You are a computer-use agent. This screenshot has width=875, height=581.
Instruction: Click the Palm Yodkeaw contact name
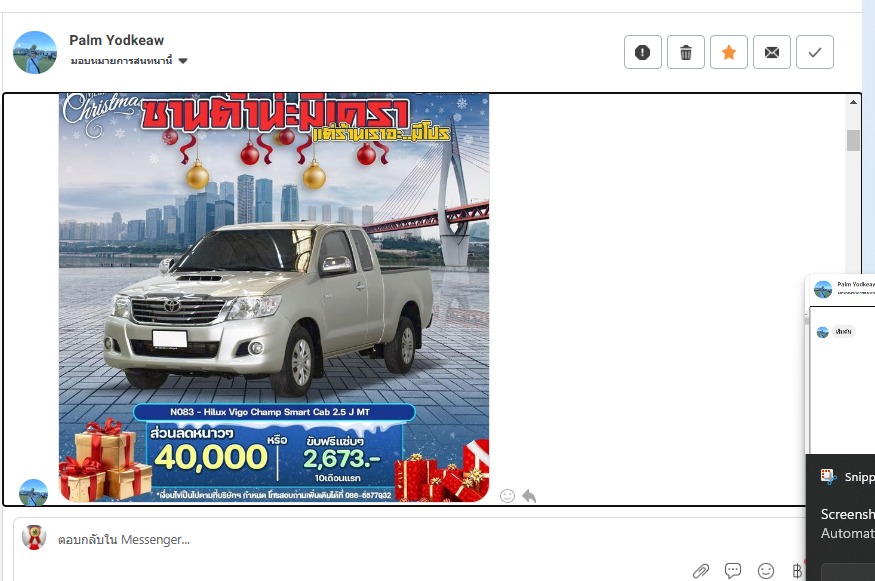116,40
